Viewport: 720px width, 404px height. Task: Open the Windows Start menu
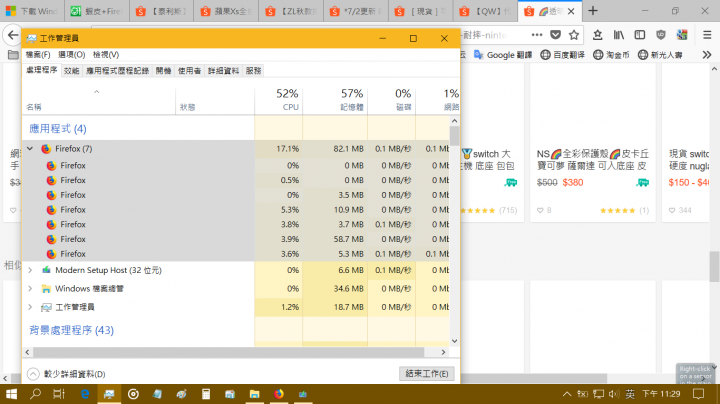[x=11, y=394]
